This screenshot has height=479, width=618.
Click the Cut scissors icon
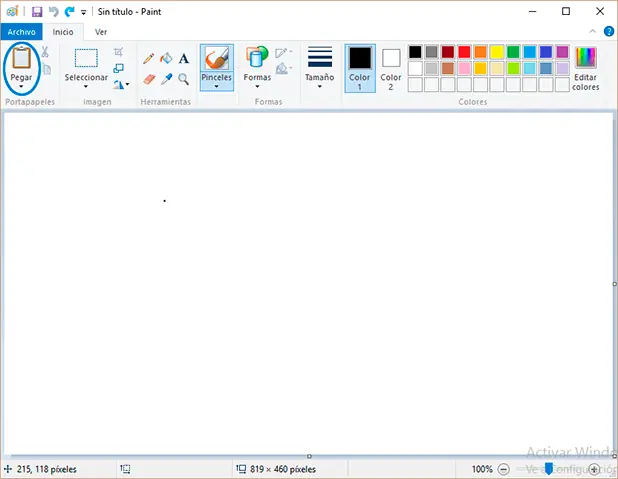pos(45,52)
